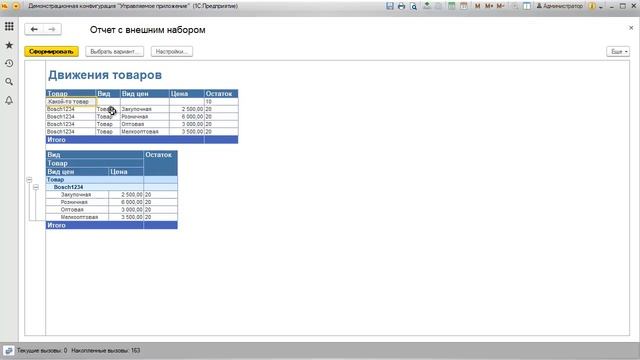Click the Администратор user label
Image resolution: width=640 pixels, height=360 pixels.
click(x=560, y=6)
